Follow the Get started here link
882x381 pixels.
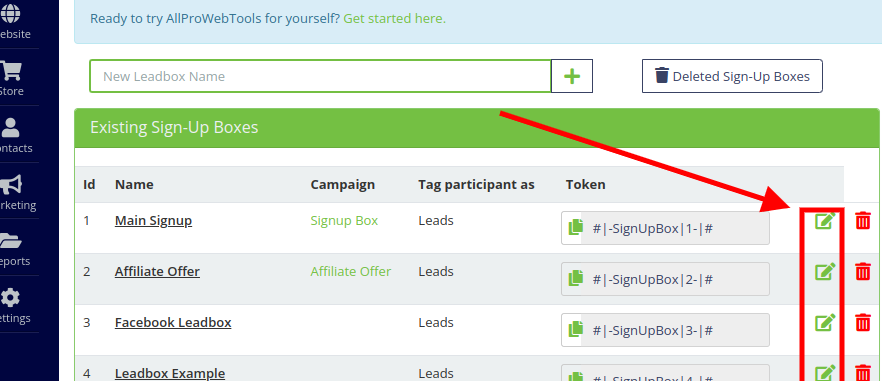(394, 19)
